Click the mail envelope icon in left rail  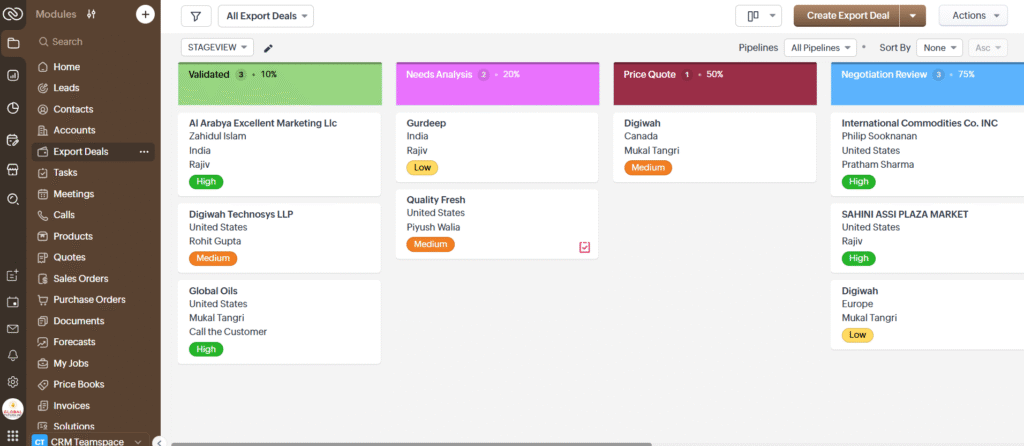pos(13,329)
